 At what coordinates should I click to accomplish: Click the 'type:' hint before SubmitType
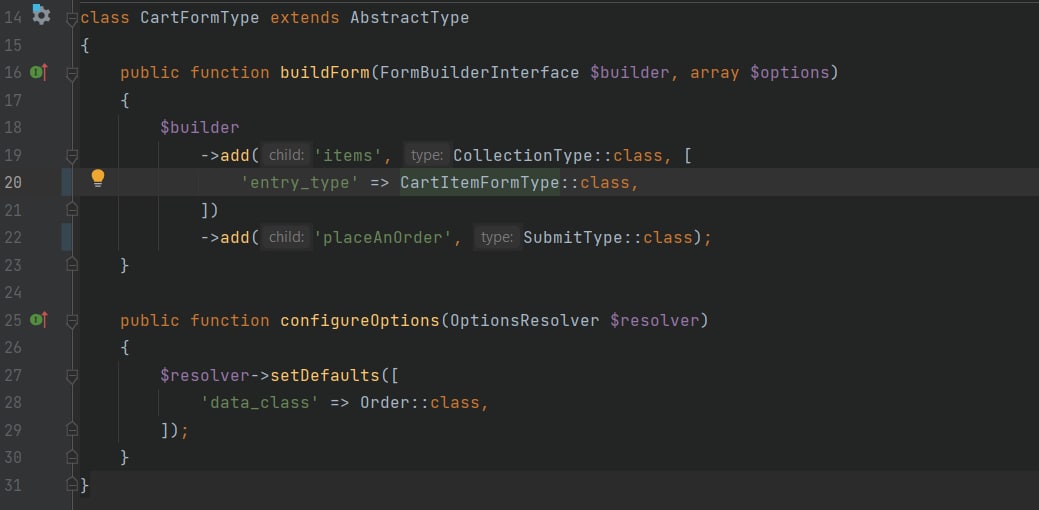point(497,237)
